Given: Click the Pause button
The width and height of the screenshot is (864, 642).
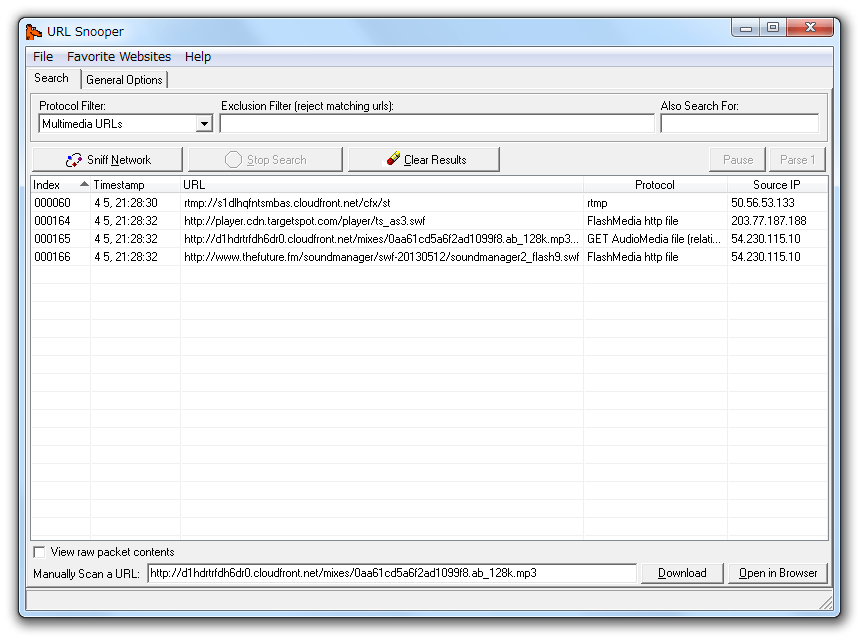Looking at the screenshot, I should click(737, 160).
